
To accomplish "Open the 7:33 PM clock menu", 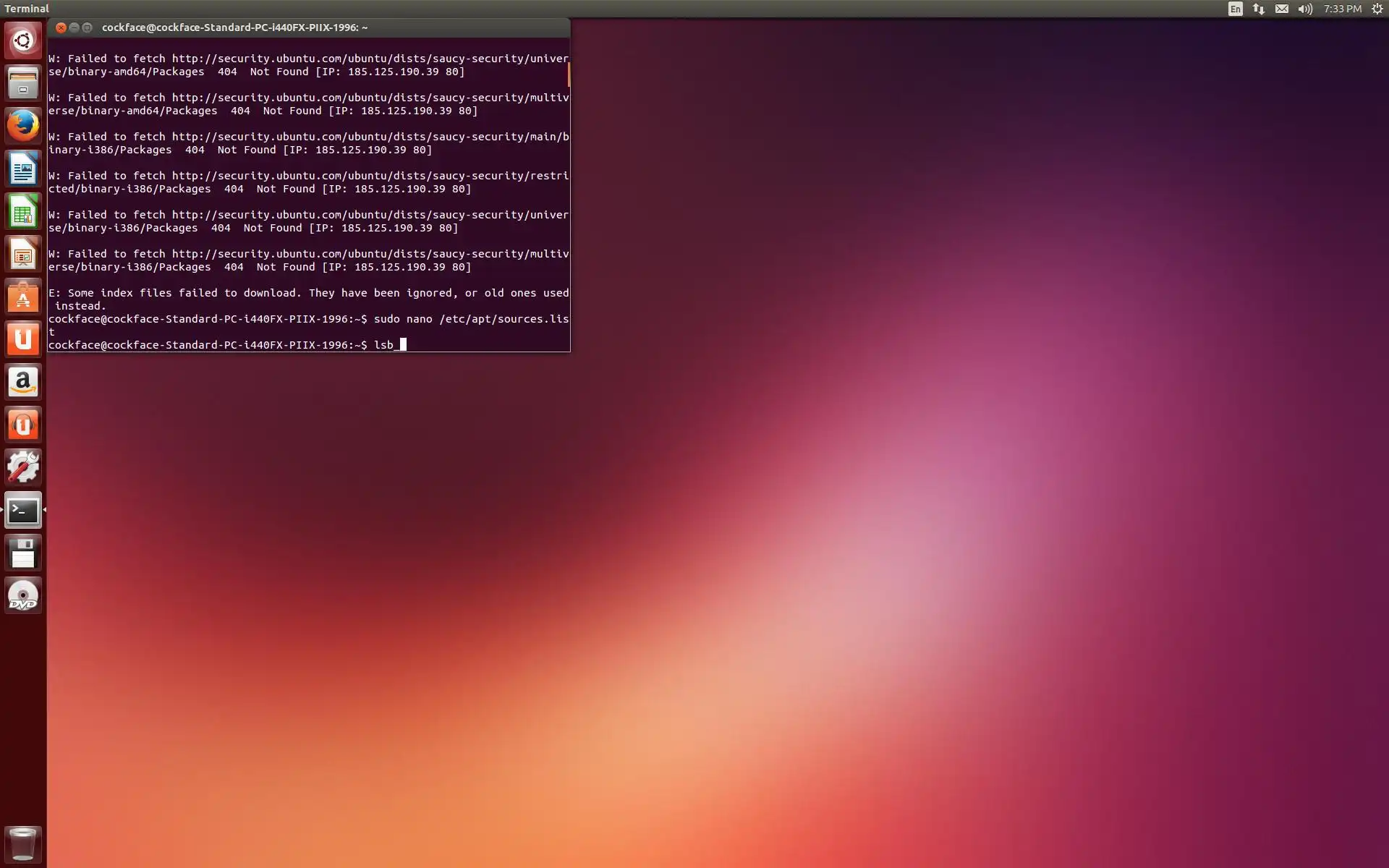I will pos(1342,9).
